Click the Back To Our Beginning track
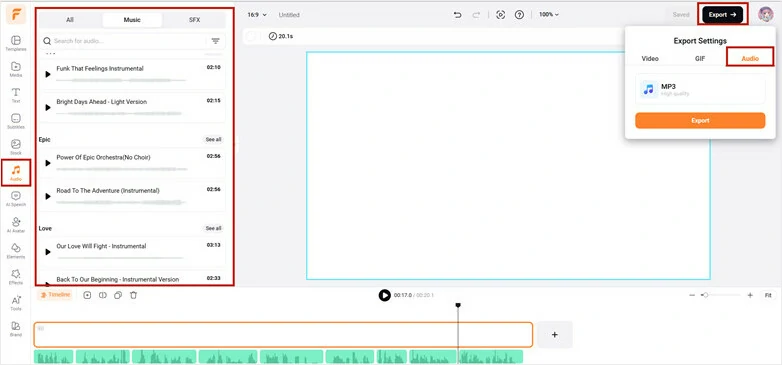 point(132,279)
